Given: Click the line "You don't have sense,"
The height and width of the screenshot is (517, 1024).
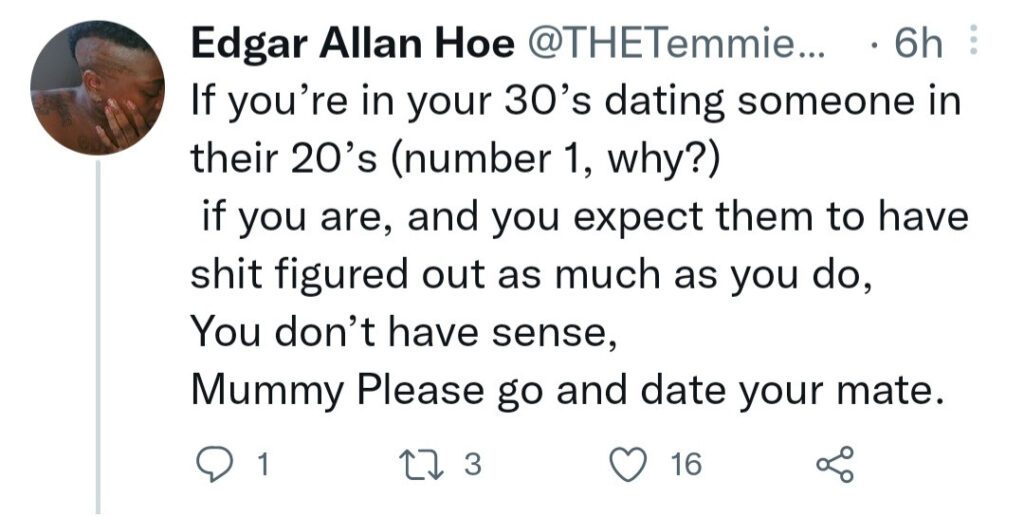Looking at the screenshot, I should (399, 330).
